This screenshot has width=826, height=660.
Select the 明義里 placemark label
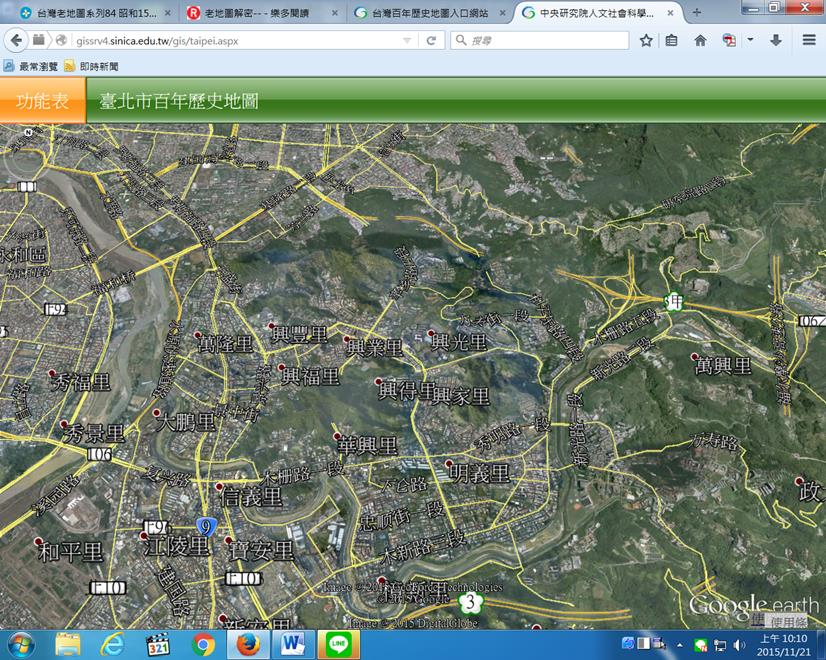click(479, 474)
